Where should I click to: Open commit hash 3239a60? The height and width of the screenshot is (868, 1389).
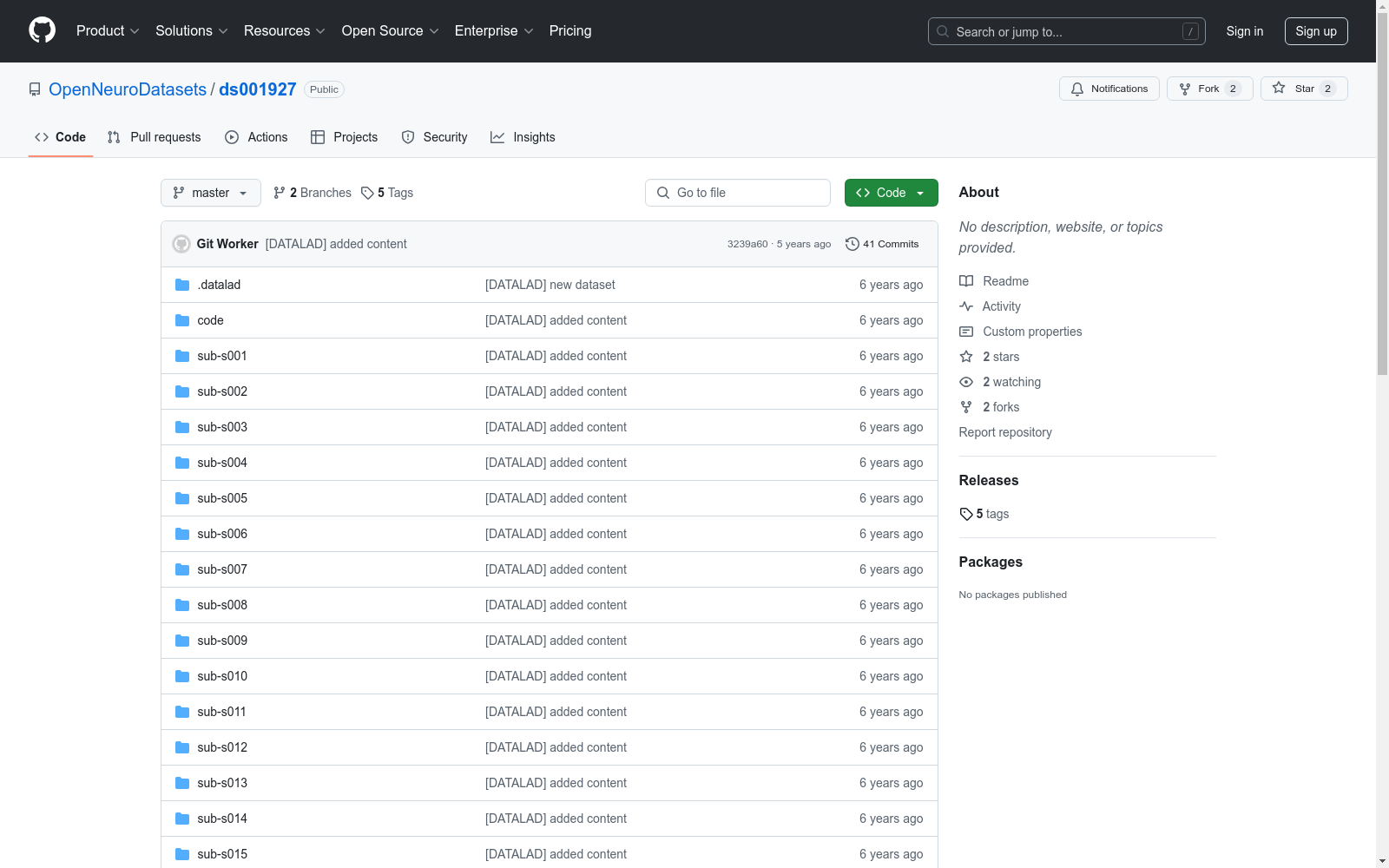coord(747,244)
